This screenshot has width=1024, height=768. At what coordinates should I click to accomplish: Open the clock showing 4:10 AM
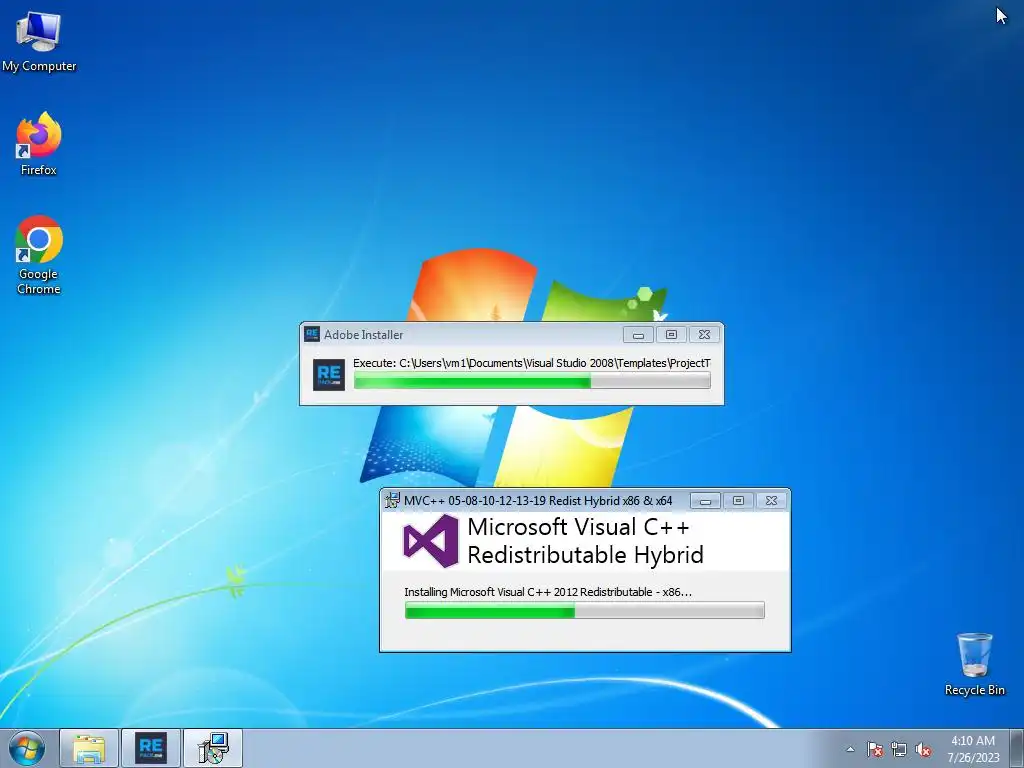pyautogui.click(x=973, y=748)
